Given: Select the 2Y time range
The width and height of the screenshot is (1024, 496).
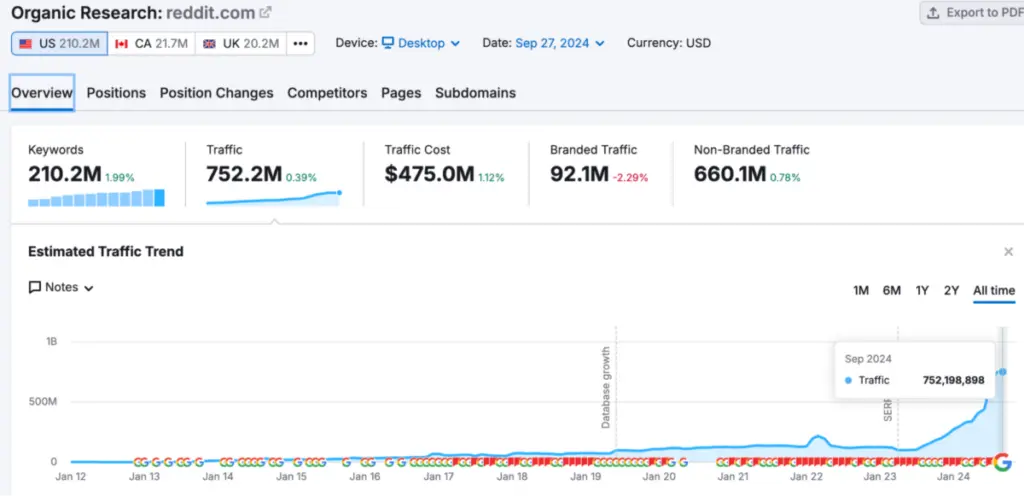Looking at the screenshot, I should pyautogui.click(x=952, y=291).
